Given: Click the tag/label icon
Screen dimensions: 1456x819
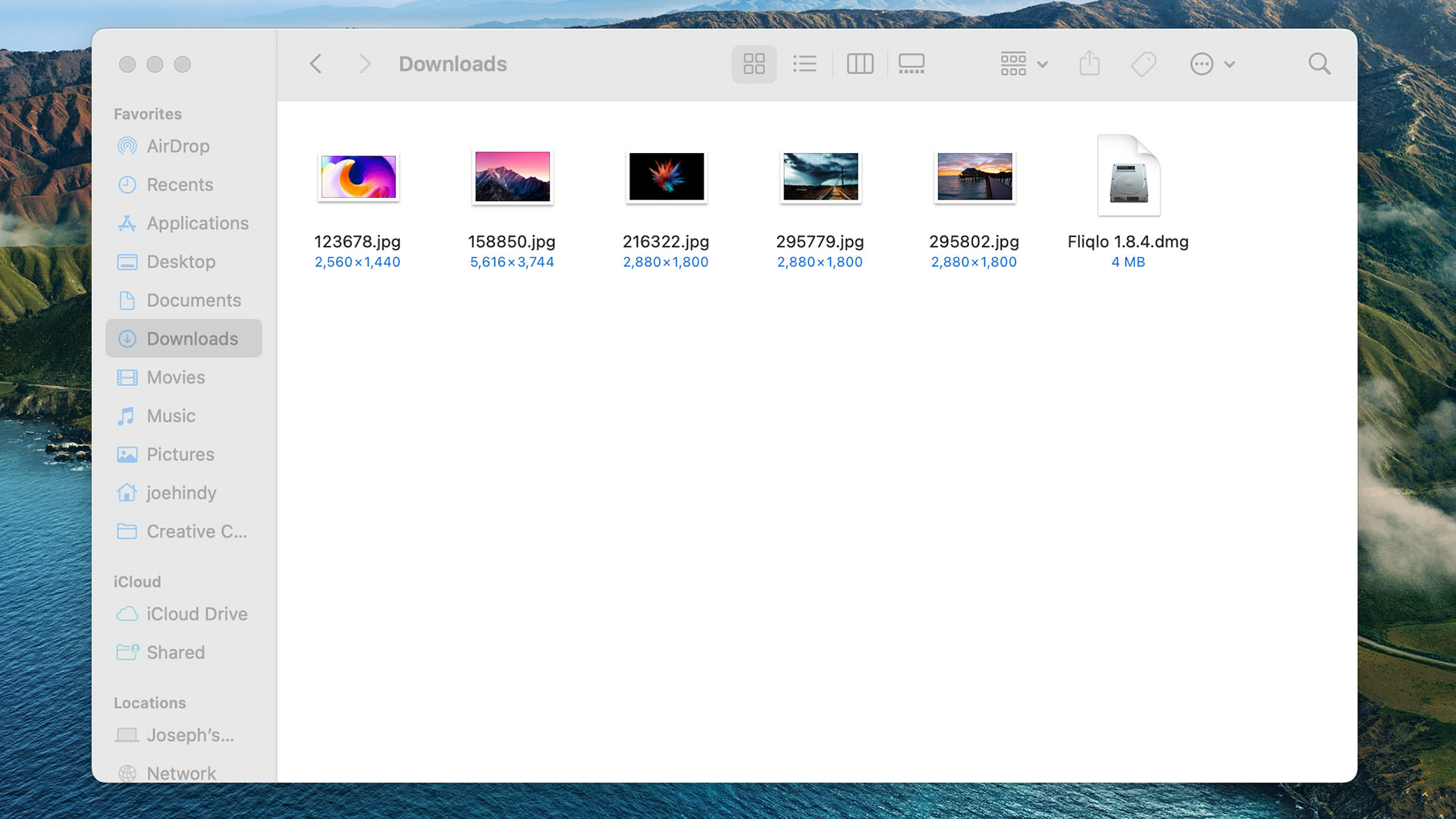Looking at the screenshot, I should 1144,63.
